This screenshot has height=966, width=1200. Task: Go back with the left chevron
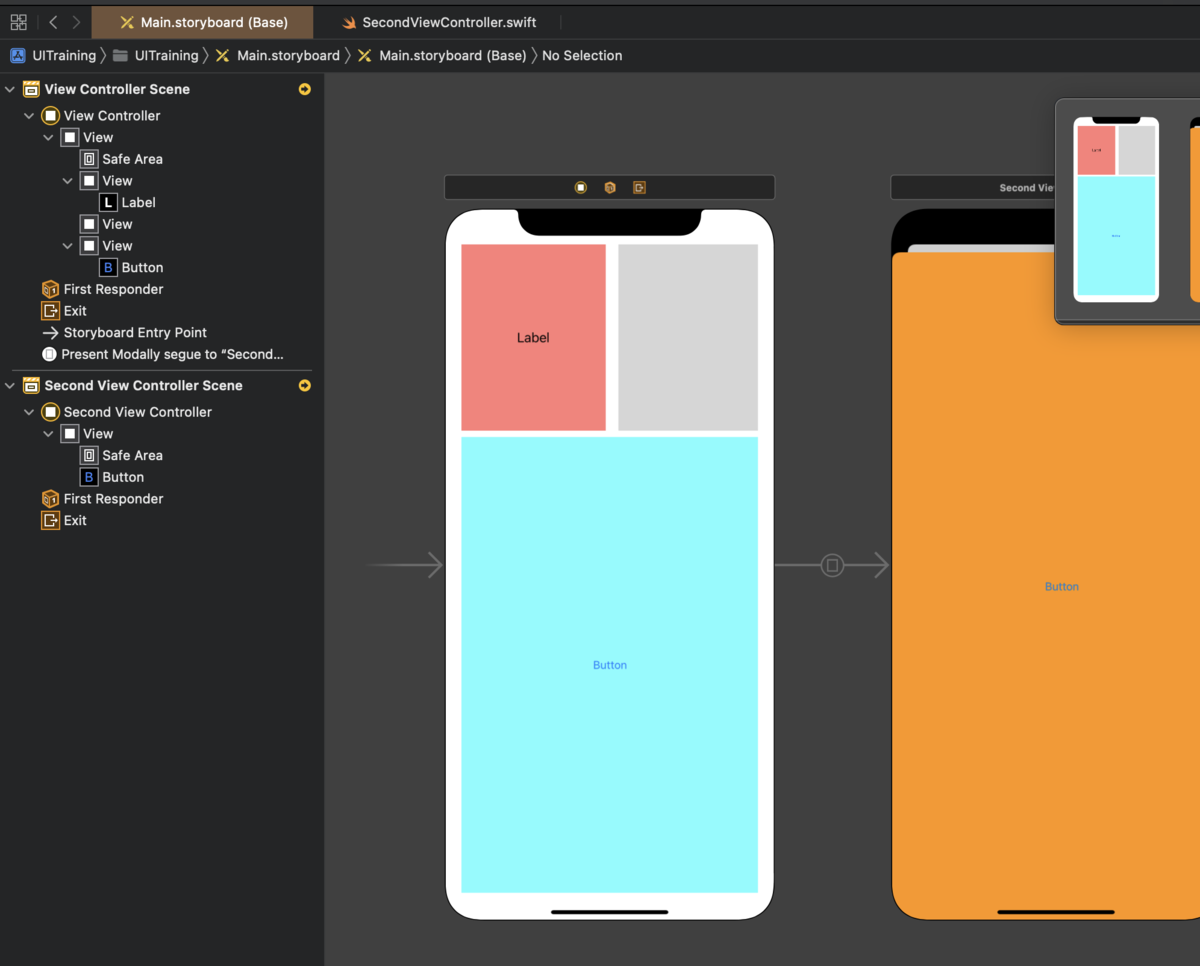click(53, 22)
